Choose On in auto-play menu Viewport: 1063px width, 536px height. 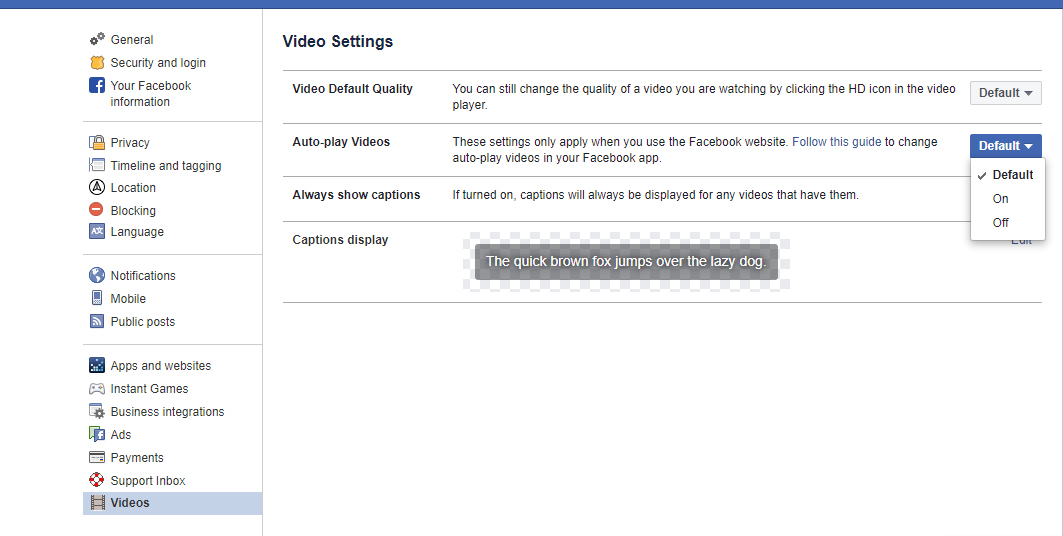click(x=1007, y=199)
